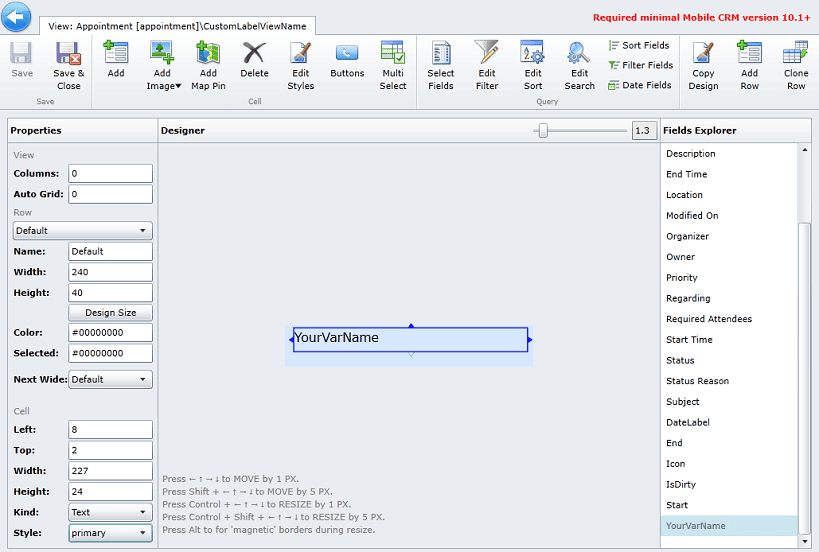
Task: Open the Edit Search tool
Action: (x=579, y=66)
